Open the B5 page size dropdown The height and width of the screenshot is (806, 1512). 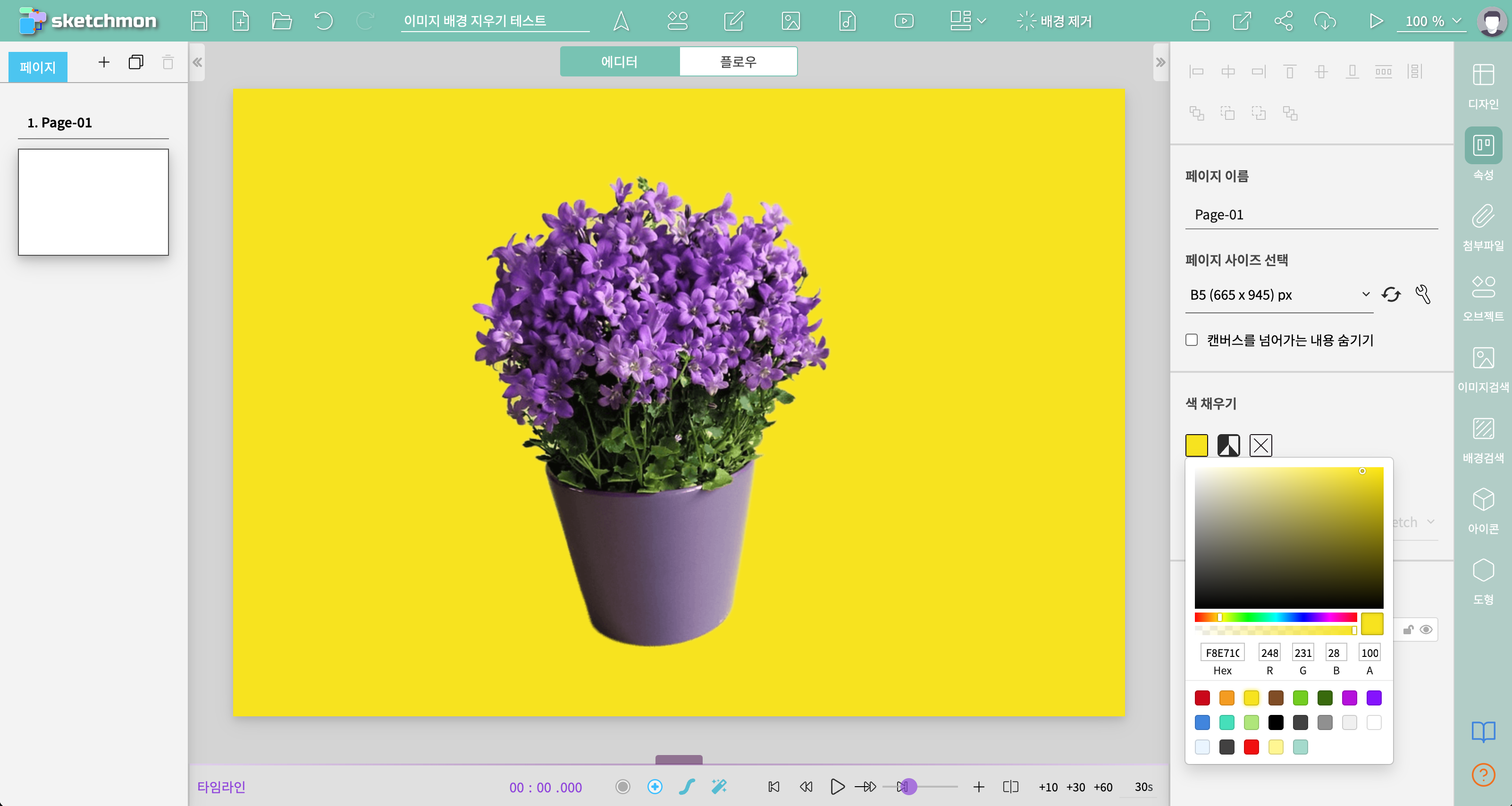click(x=1278, y=294)
